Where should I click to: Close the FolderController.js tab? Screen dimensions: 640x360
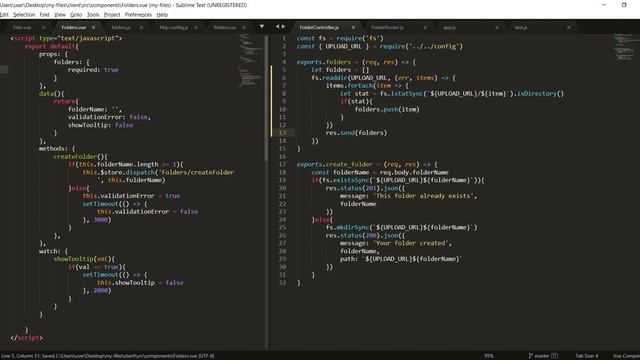353,27
